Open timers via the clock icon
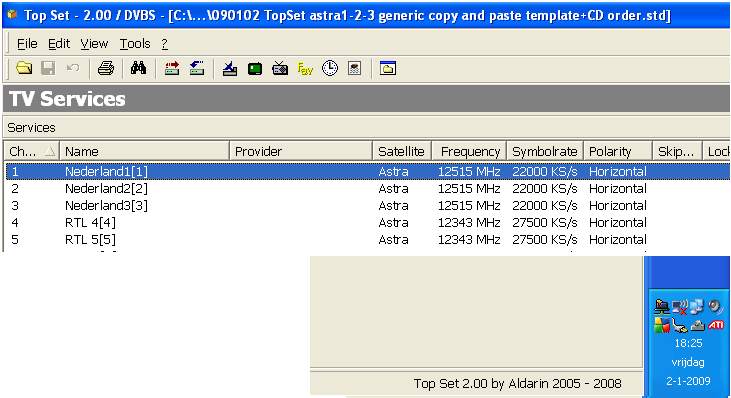 330,69
